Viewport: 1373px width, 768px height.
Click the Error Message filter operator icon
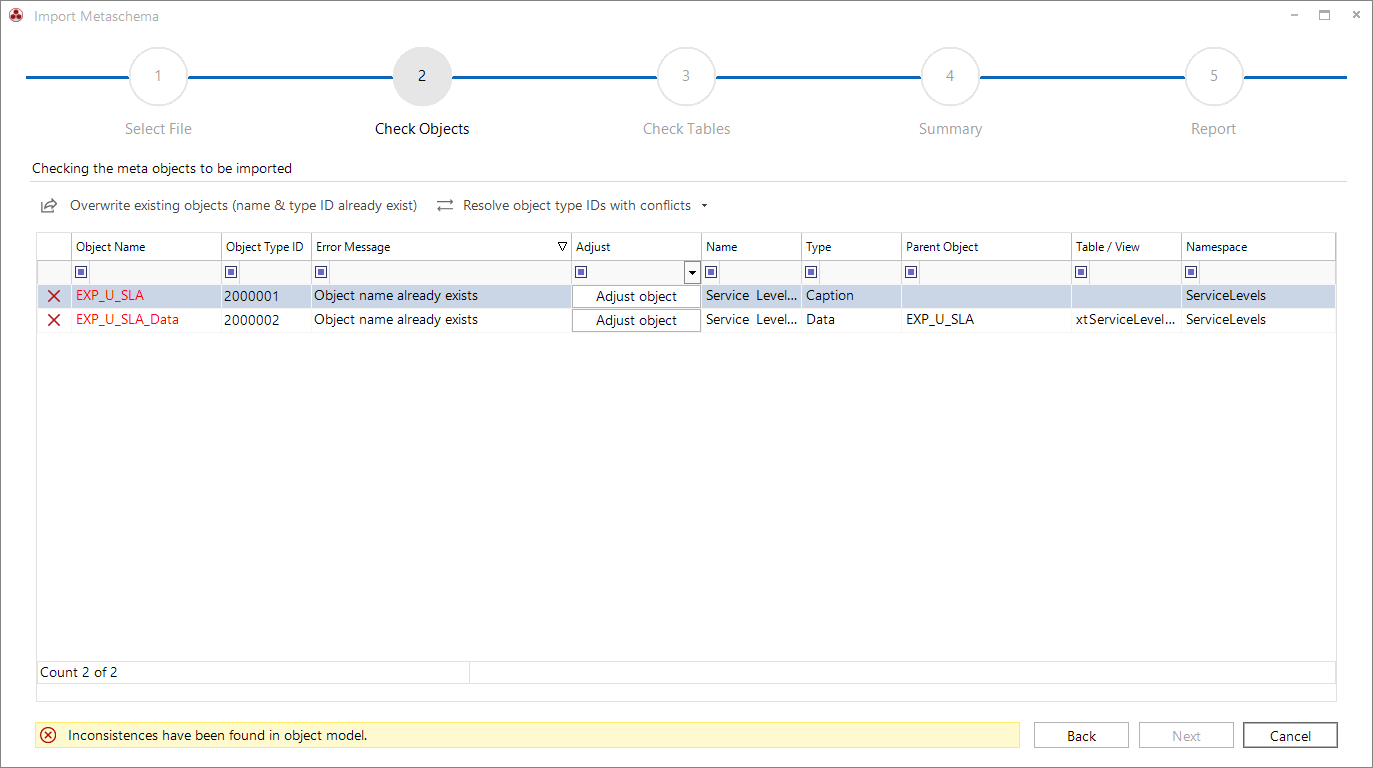(321, 272)
